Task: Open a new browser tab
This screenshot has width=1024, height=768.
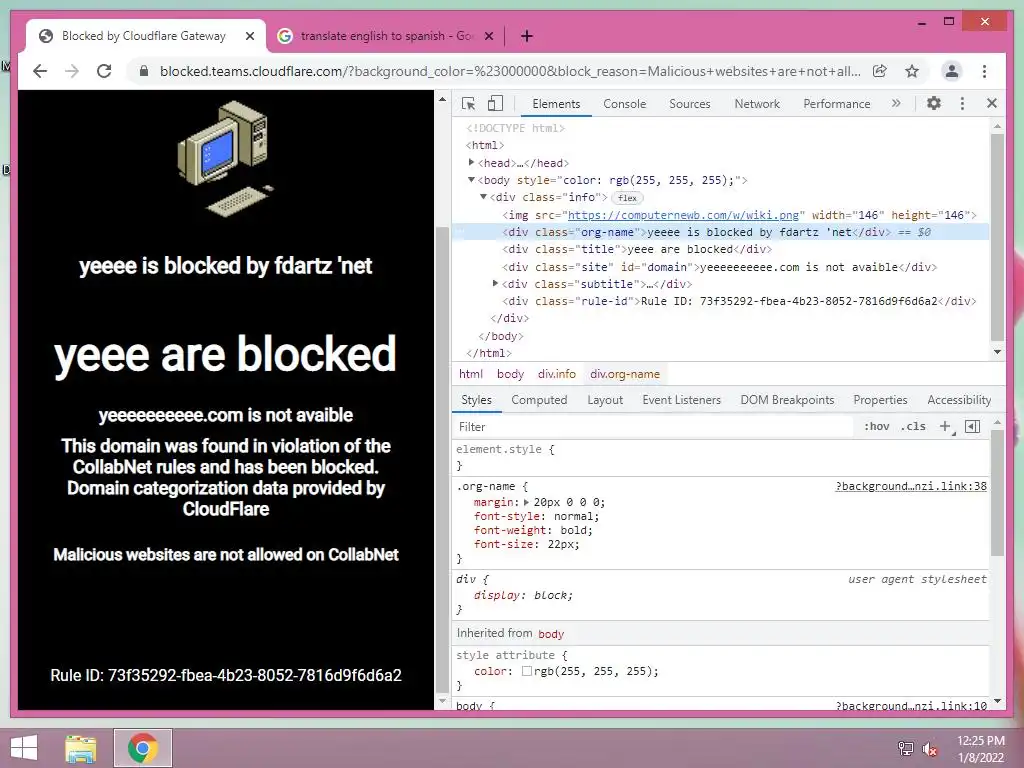Action: [527, 36]
